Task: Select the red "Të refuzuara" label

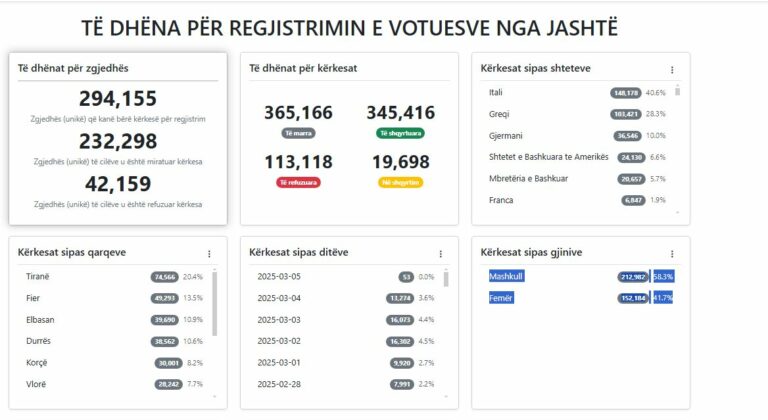Action: (298, 182)
